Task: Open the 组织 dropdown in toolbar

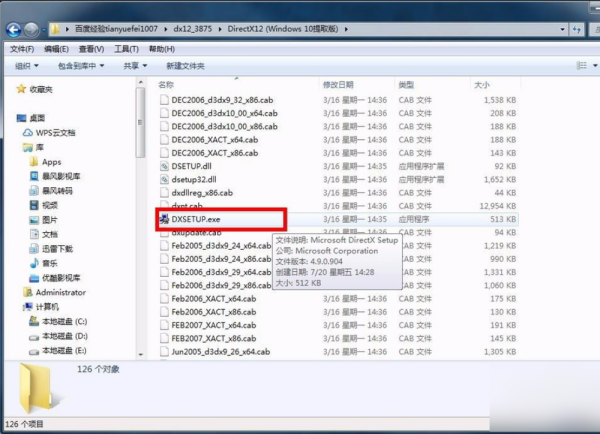Action: 27,65
